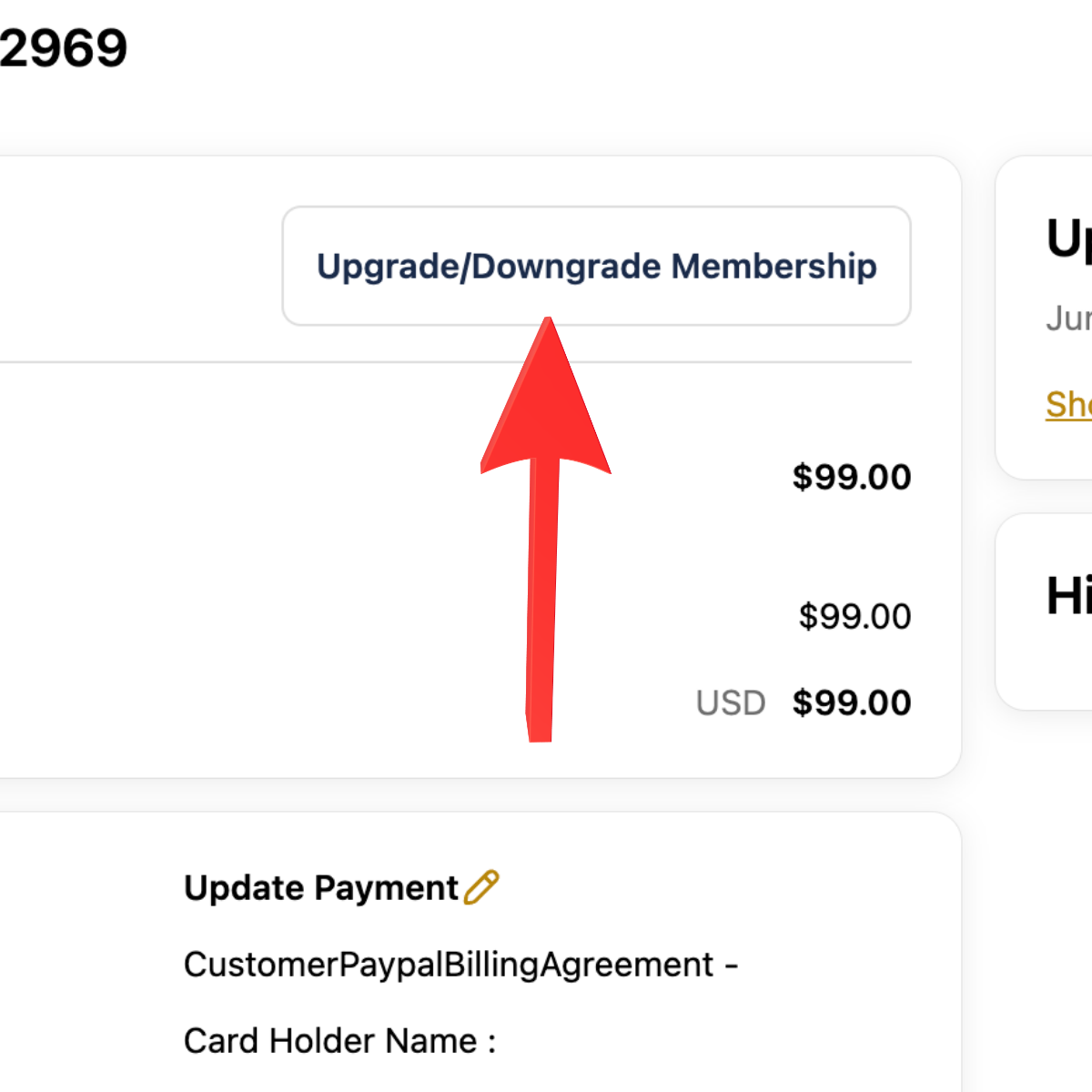
Task: Click the bold $99.00 amount below the divider
Action: 852,477
